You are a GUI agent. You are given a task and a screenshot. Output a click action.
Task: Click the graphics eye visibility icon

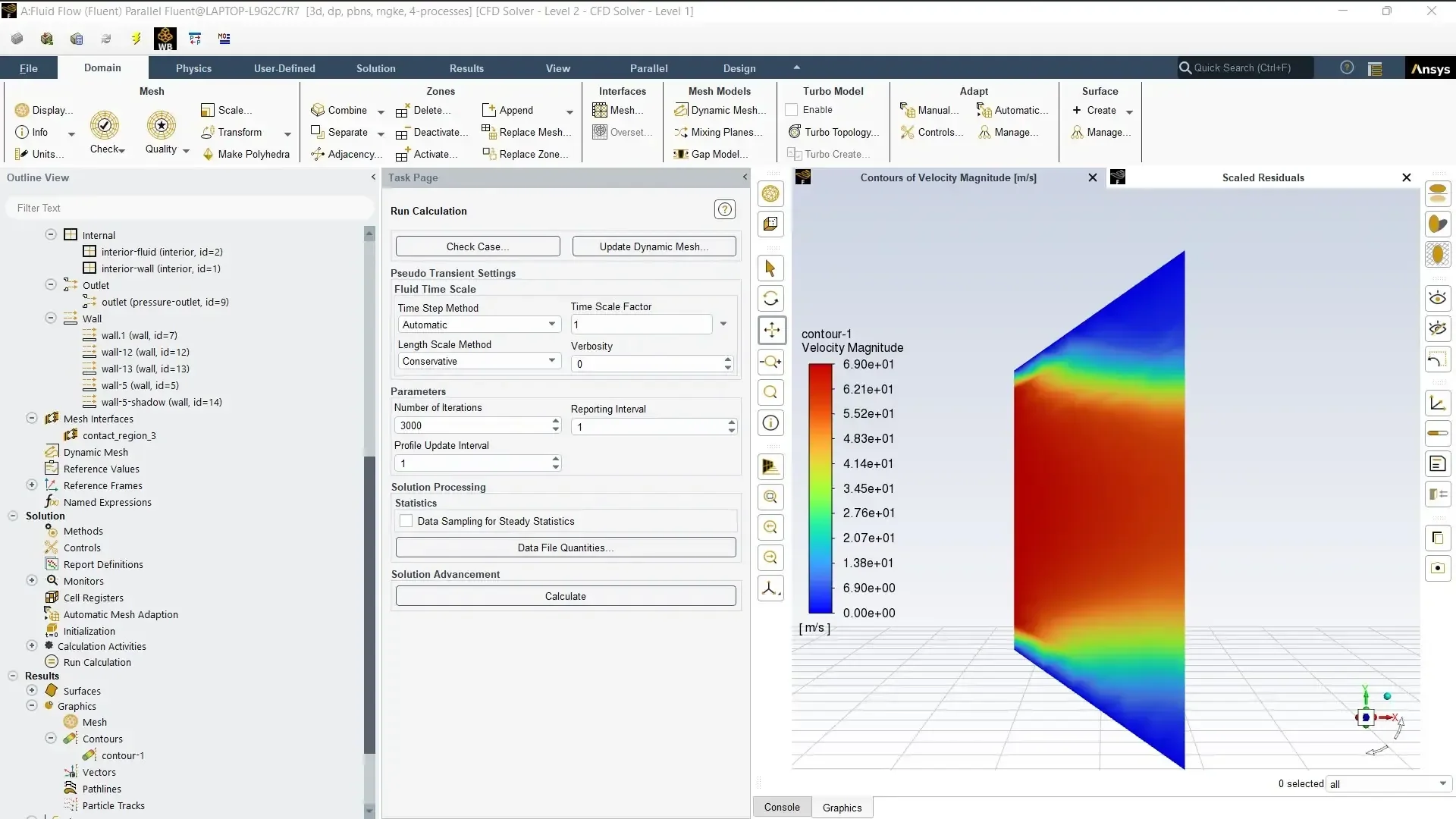tap(1438, 298)
